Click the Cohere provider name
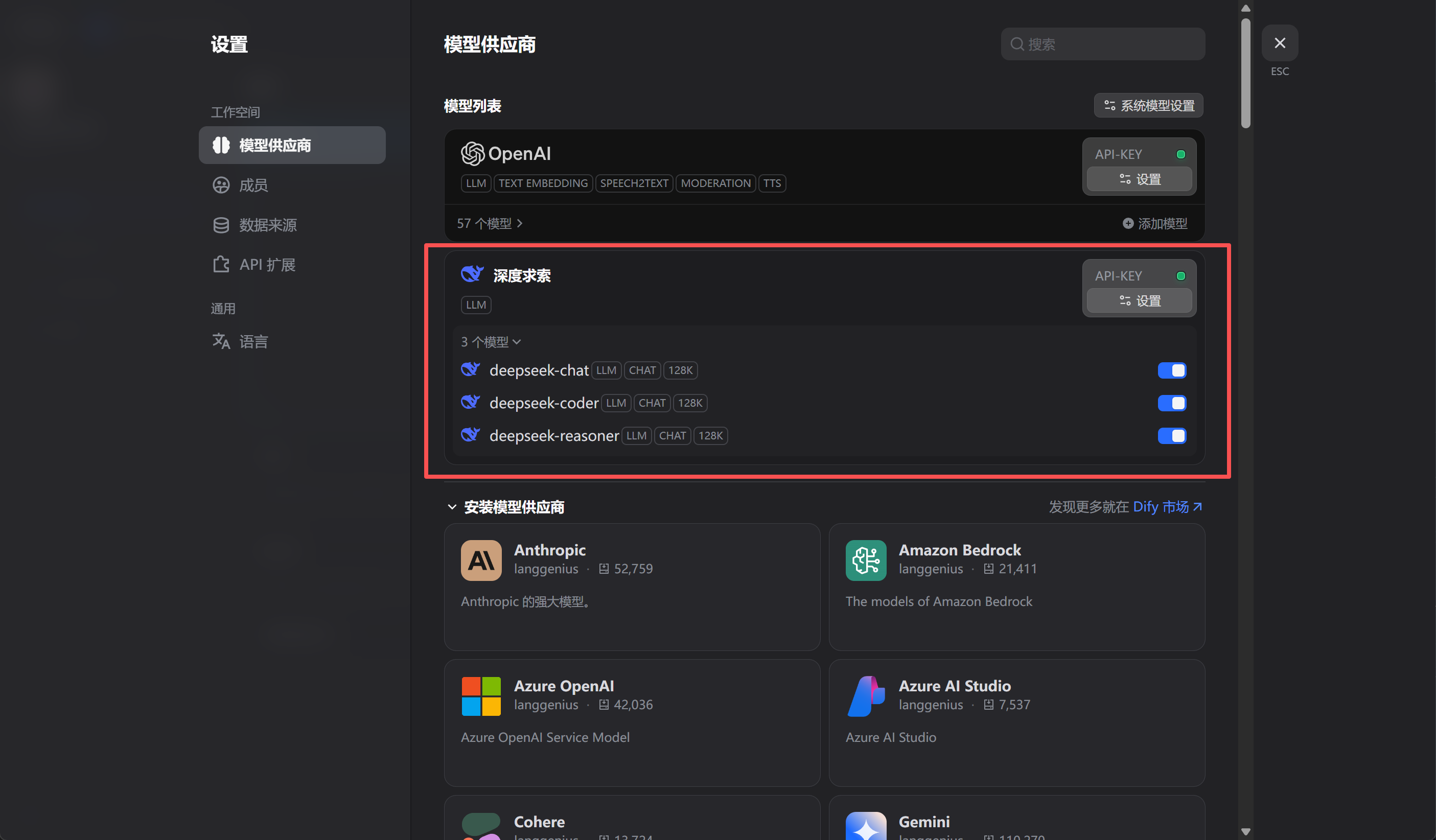1436x840 pixels. coord(539,821)
